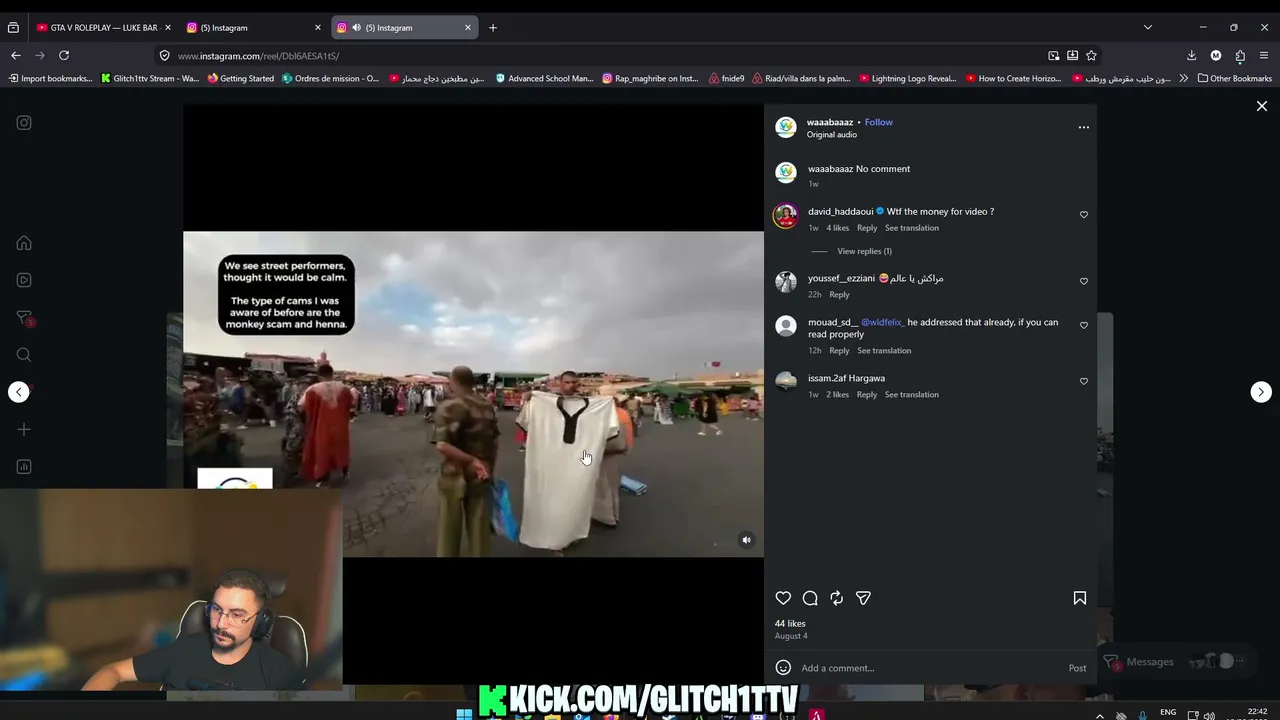
Task: Close the active Instagram tab
Action: (467, 28)
